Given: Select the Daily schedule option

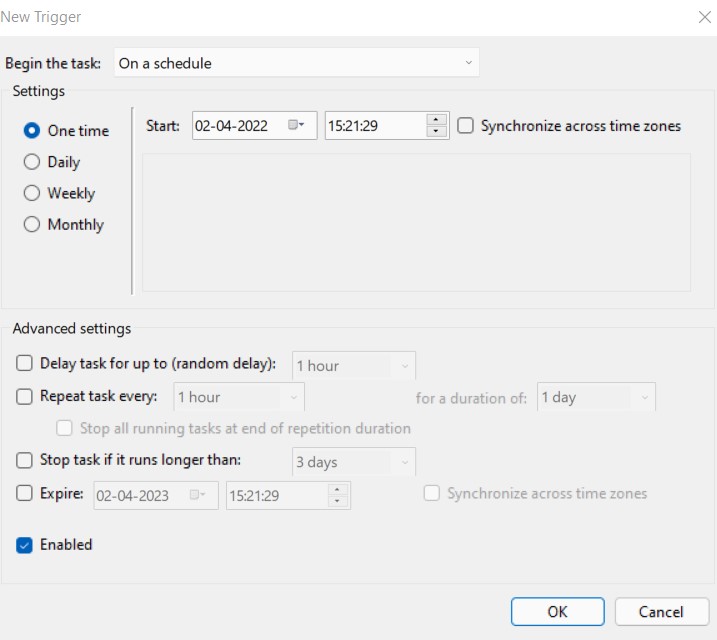Looking at the screenshot, I should 32,162.
